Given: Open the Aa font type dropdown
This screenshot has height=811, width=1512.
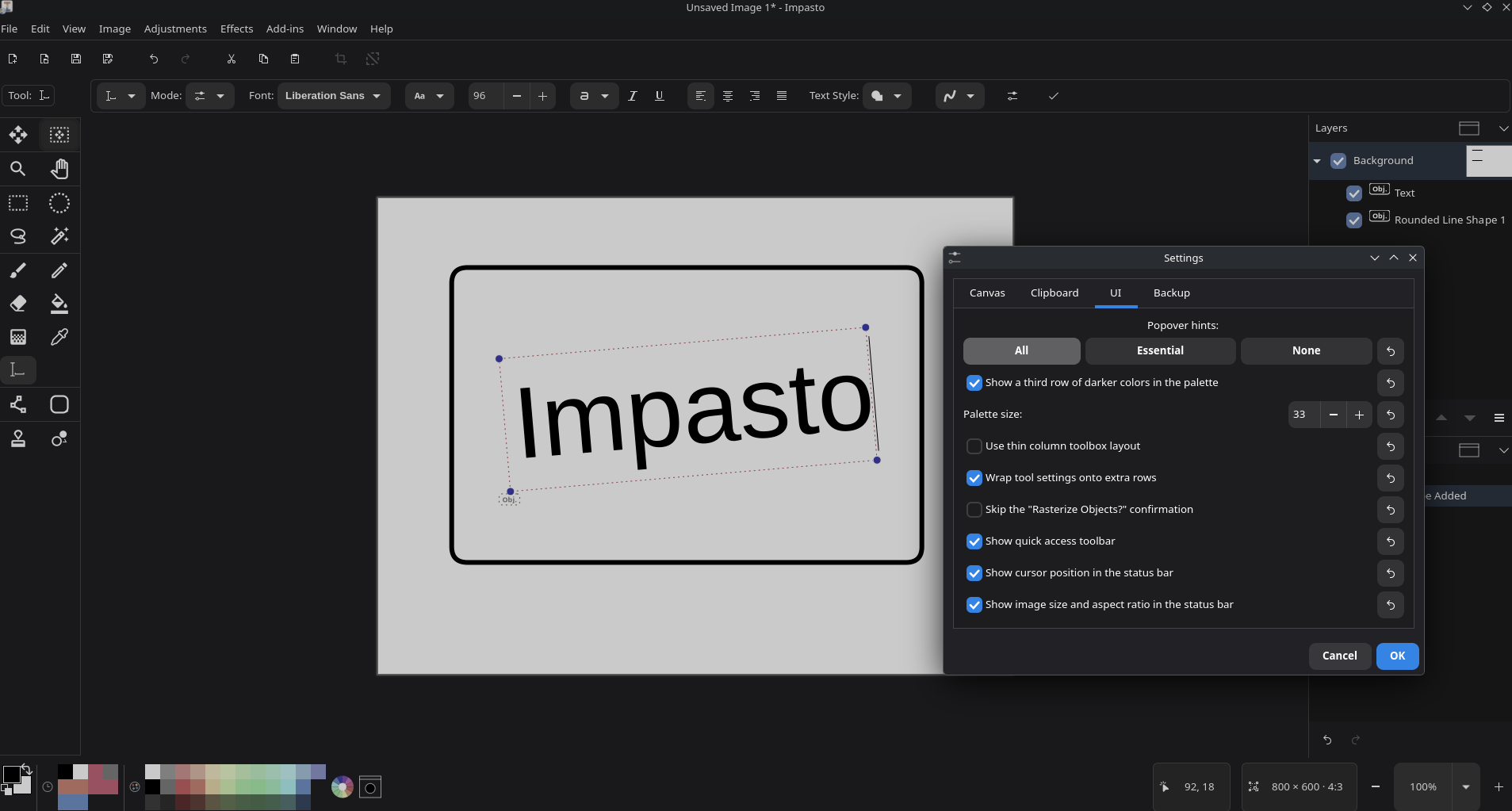Looking at the screenshot, I should click(x=429, y=96).
